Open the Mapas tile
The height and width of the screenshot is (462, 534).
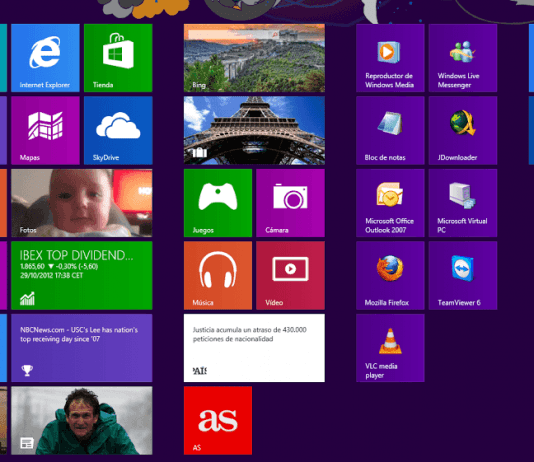[x=45, y=130]
